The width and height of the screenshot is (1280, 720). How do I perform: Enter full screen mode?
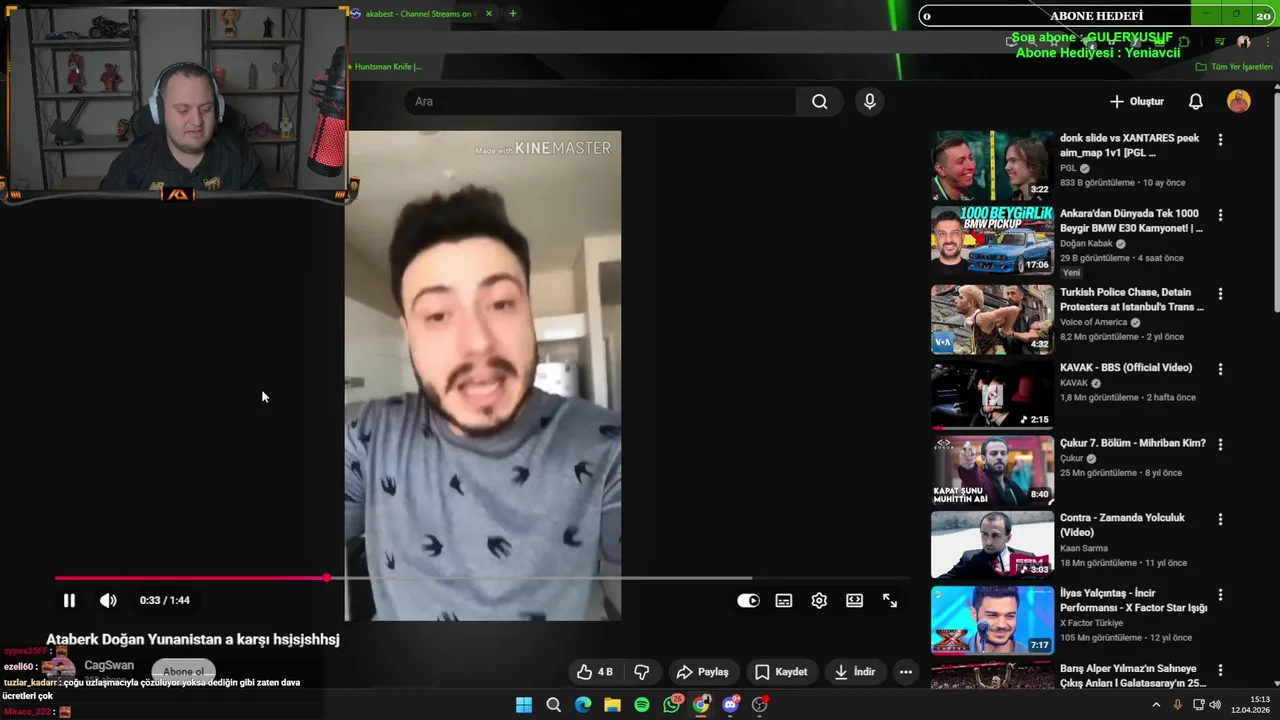tap(890, 601)
